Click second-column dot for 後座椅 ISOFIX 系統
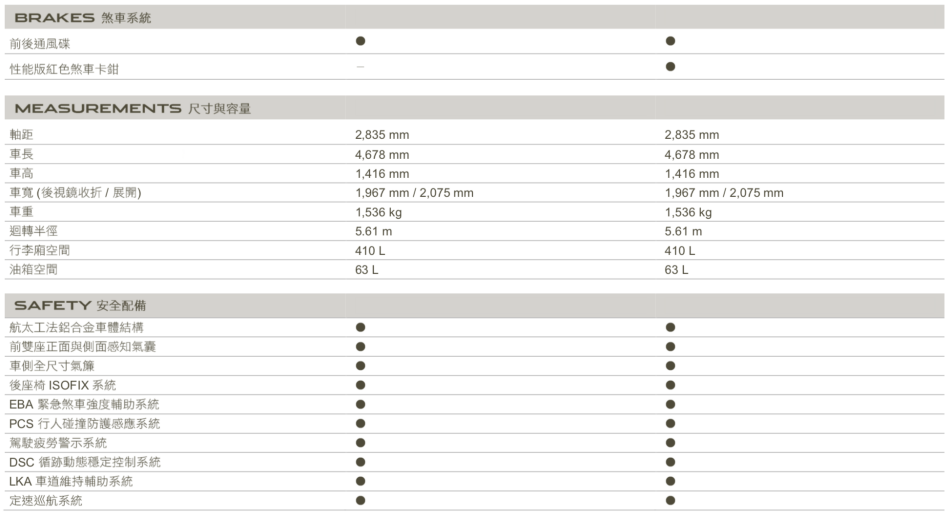Screen dimensions: 950x515 pos(670,385)
